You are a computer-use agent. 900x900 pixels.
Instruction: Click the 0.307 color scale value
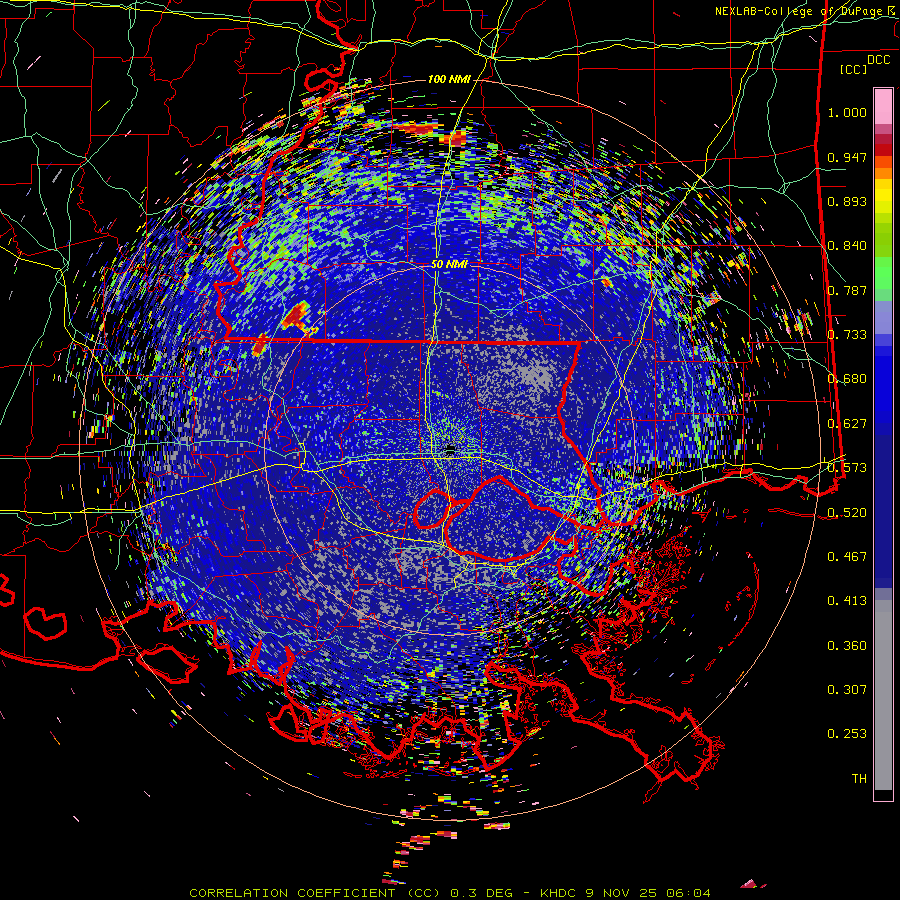click(x=847, y=690)
